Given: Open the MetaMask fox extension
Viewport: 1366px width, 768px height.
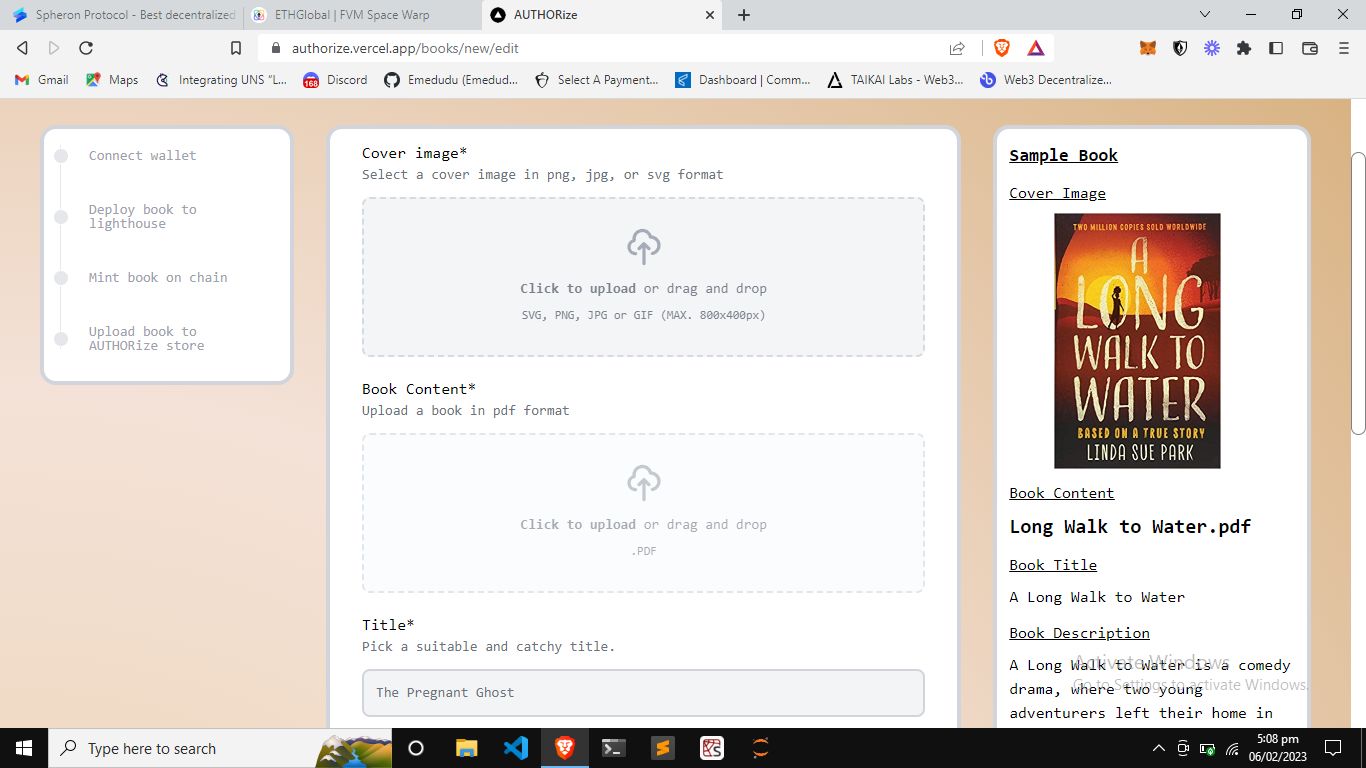Looking at the screenshot, I should point(1148,47).
